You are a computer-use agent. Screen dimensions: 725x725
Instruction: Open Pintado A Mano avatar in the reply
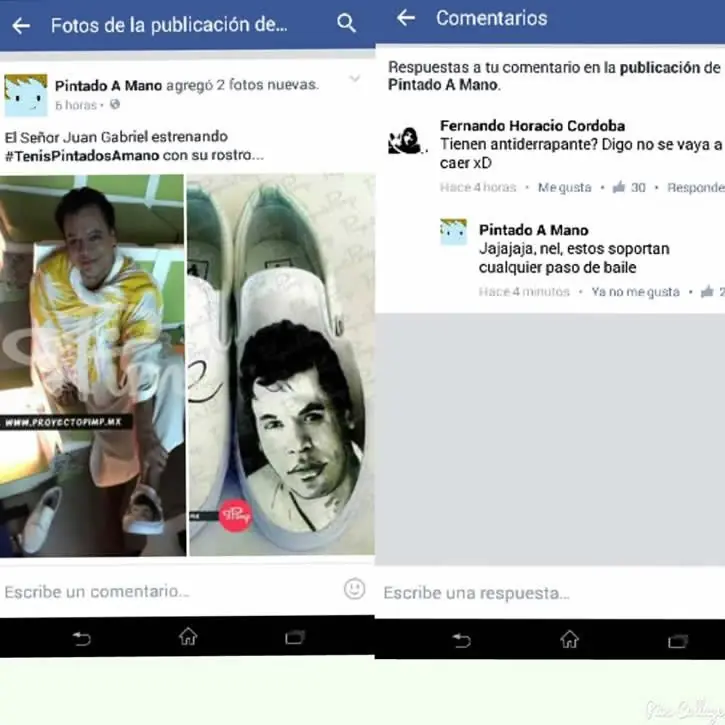[x=453, y=232]
